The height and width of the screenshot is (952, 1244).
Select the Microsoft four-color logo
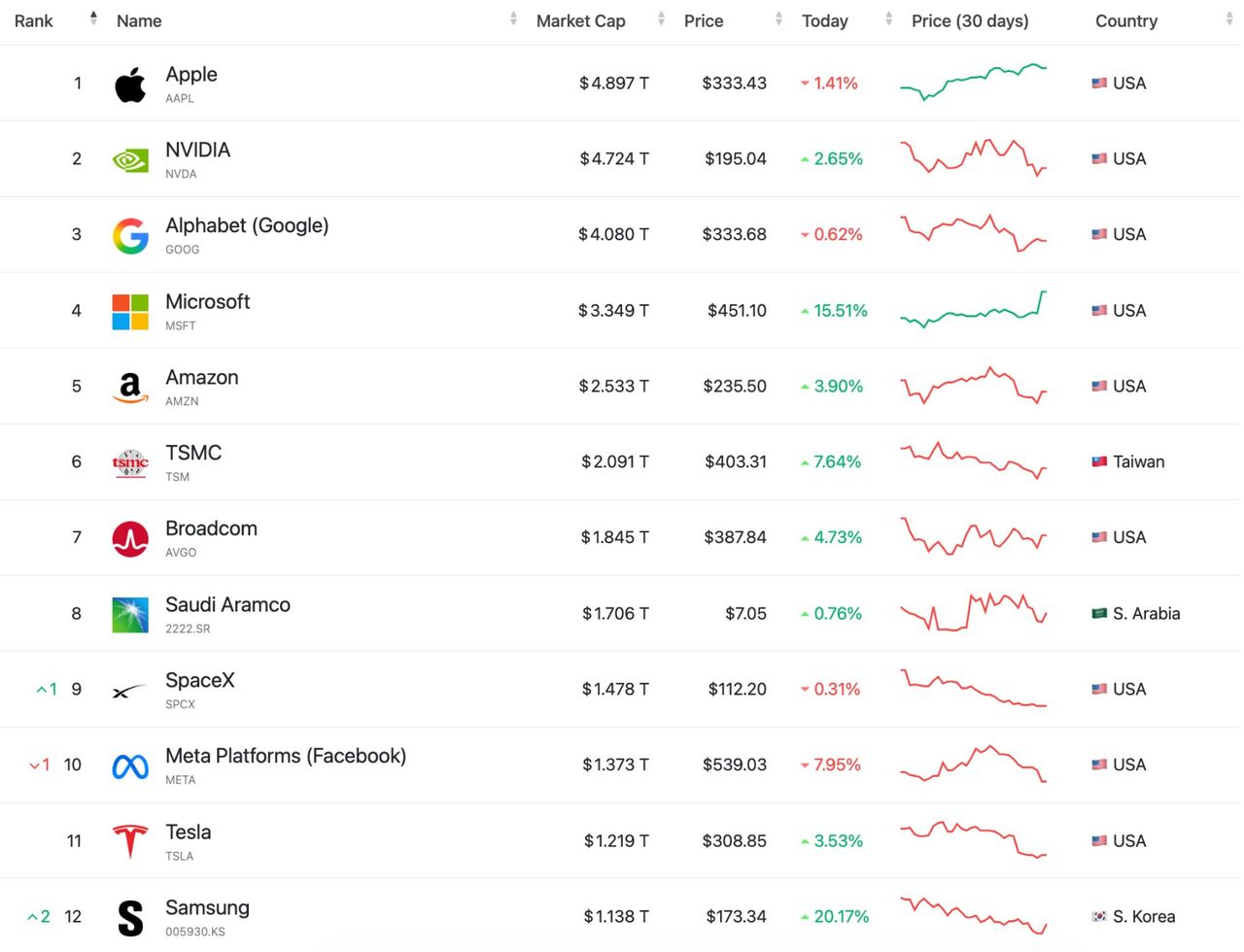tap(130, 312)
